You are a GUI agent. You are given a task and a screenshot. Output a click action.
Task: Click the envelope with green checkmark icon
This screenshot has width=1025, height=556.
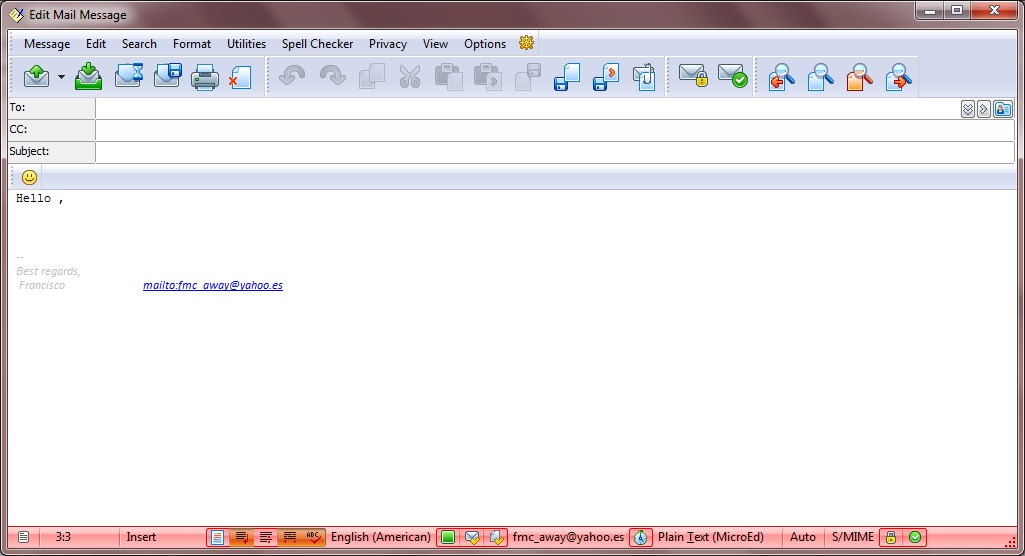click(732, 76)
